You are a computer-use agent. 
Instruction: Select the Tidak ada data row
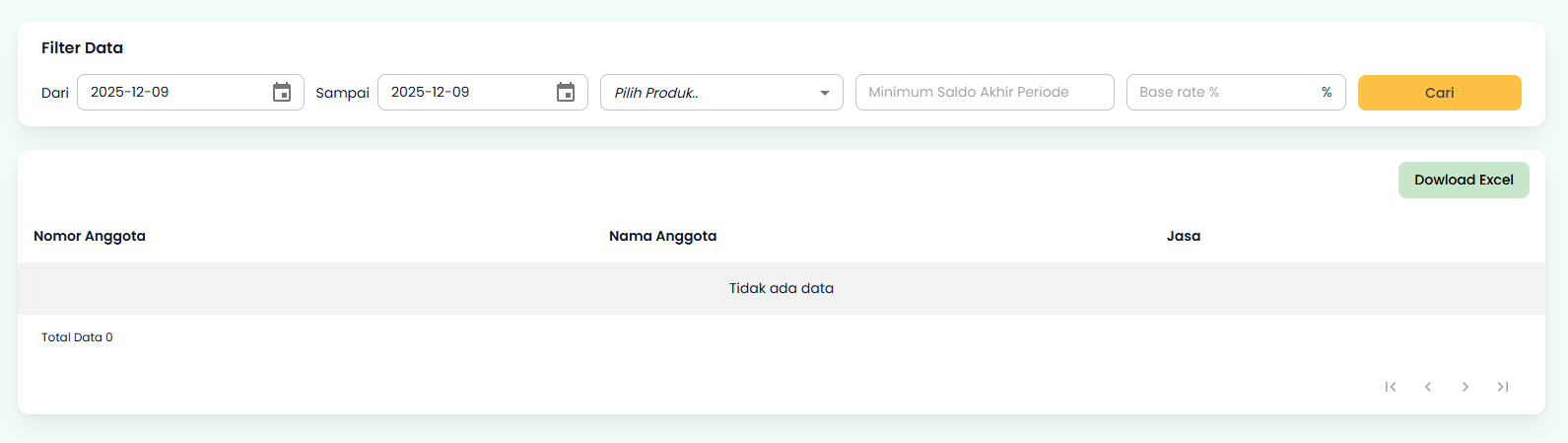point(781,288)
